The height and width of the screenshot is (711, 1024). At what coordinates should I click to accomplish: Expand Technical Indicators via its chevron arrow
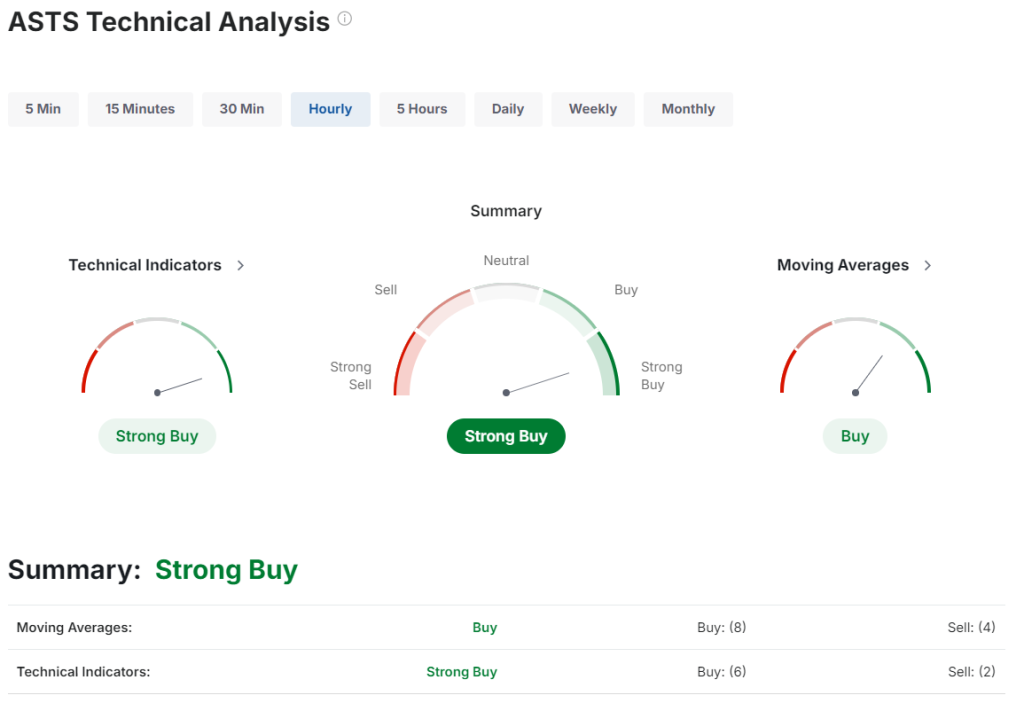pyautogui.click(x=241, y=265)
